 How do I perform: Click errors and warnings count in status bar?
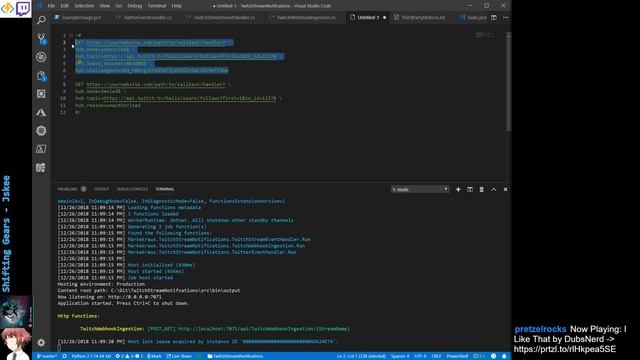click(129, 356)
